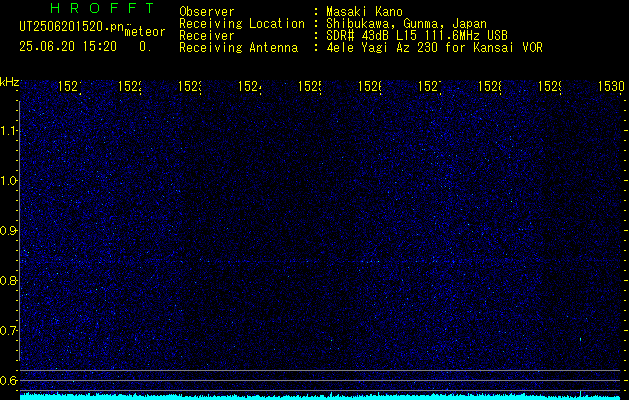
Task: Click the Receiver field label
Action: [x=207, y=36]
